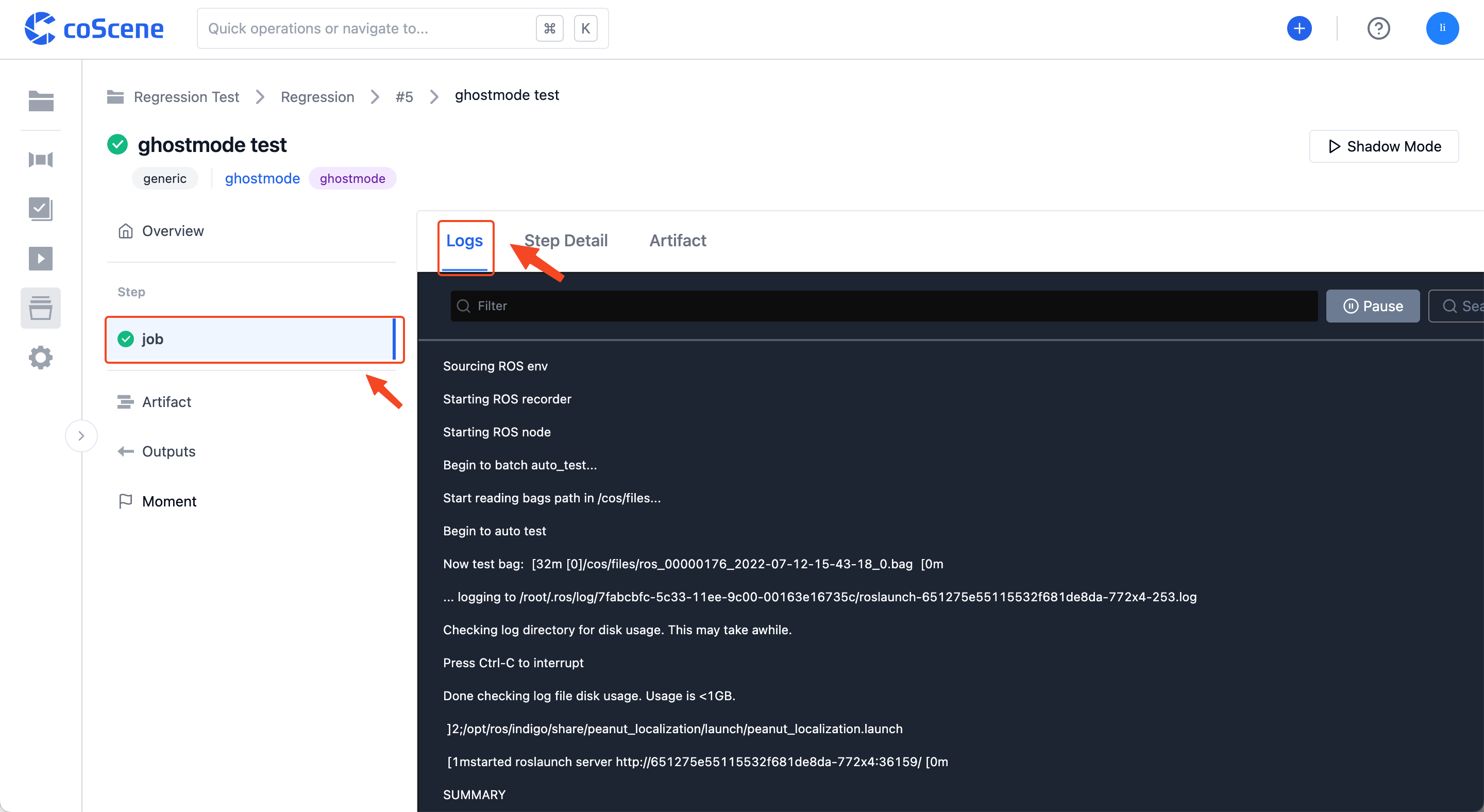Click log line Now test bag
1484x812 pixels.
693,564
